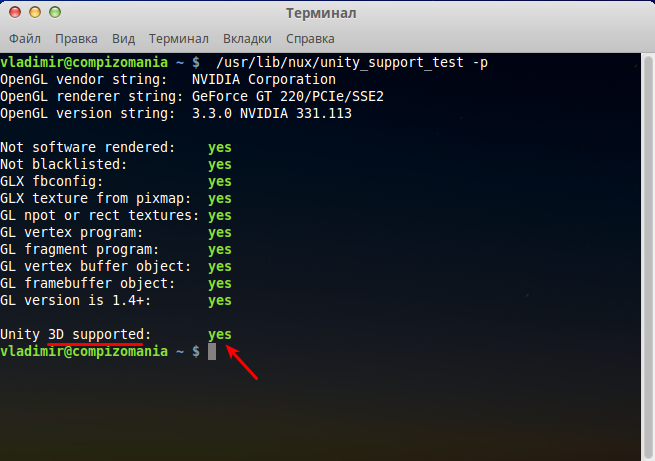Screen dimensions: 655x461
Task: Maximize the window with green button
Action: [55, 13]
